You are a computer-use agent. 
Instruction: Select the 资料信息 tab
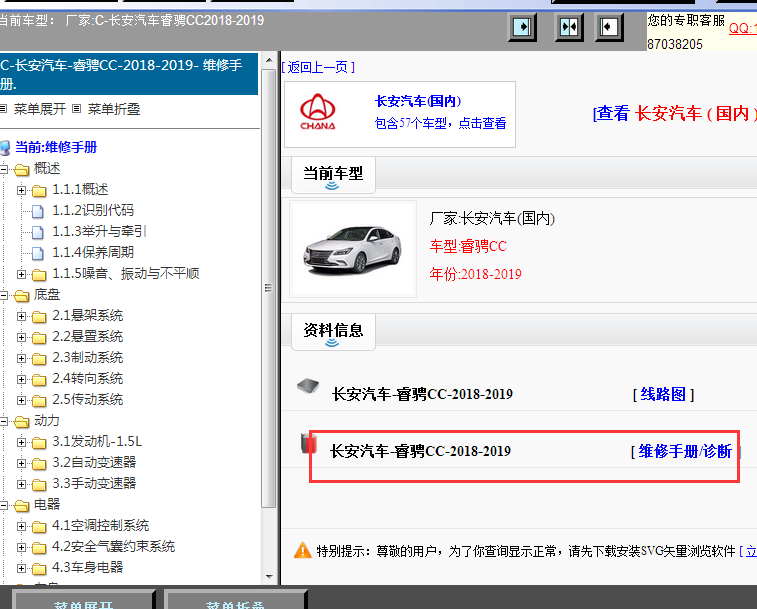(x=333, y=331)
